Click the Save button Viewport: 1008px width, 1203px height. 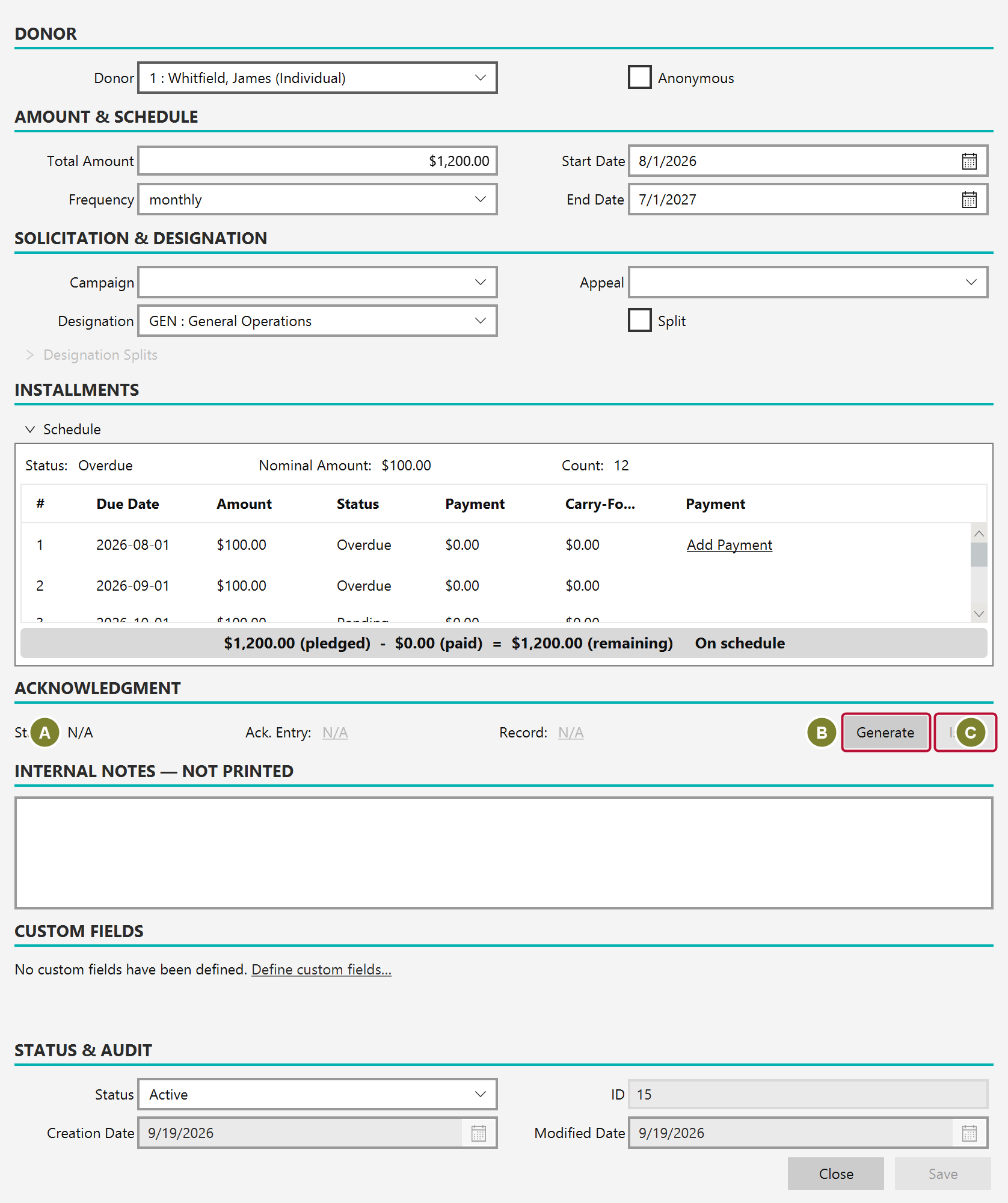pyautogui.click(x=943, y=1174)
